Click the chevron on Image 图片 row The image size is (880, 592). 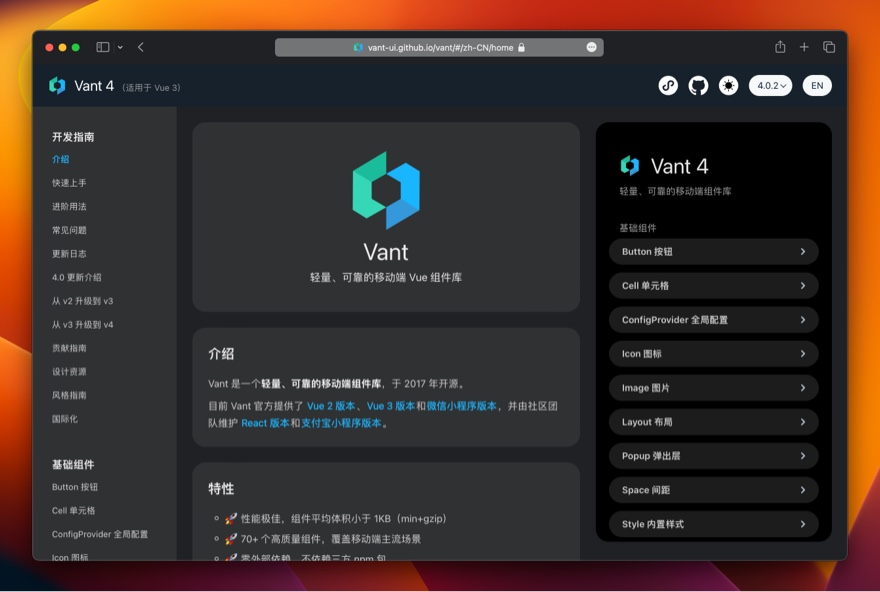[x=803, y=388]
